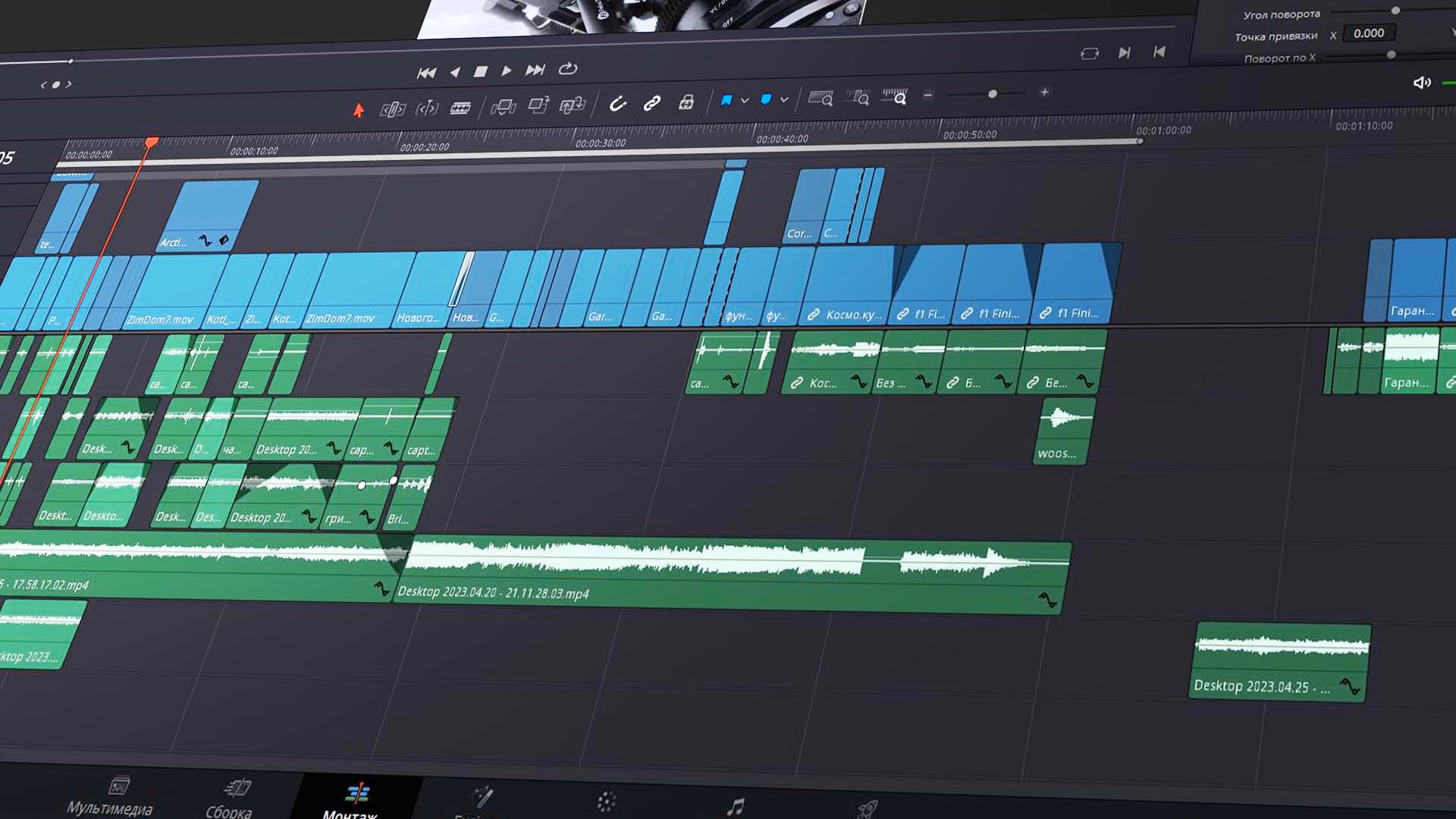Click curve icon on the Arcti... clip
1456x819 pixels.
click(205, 241)
